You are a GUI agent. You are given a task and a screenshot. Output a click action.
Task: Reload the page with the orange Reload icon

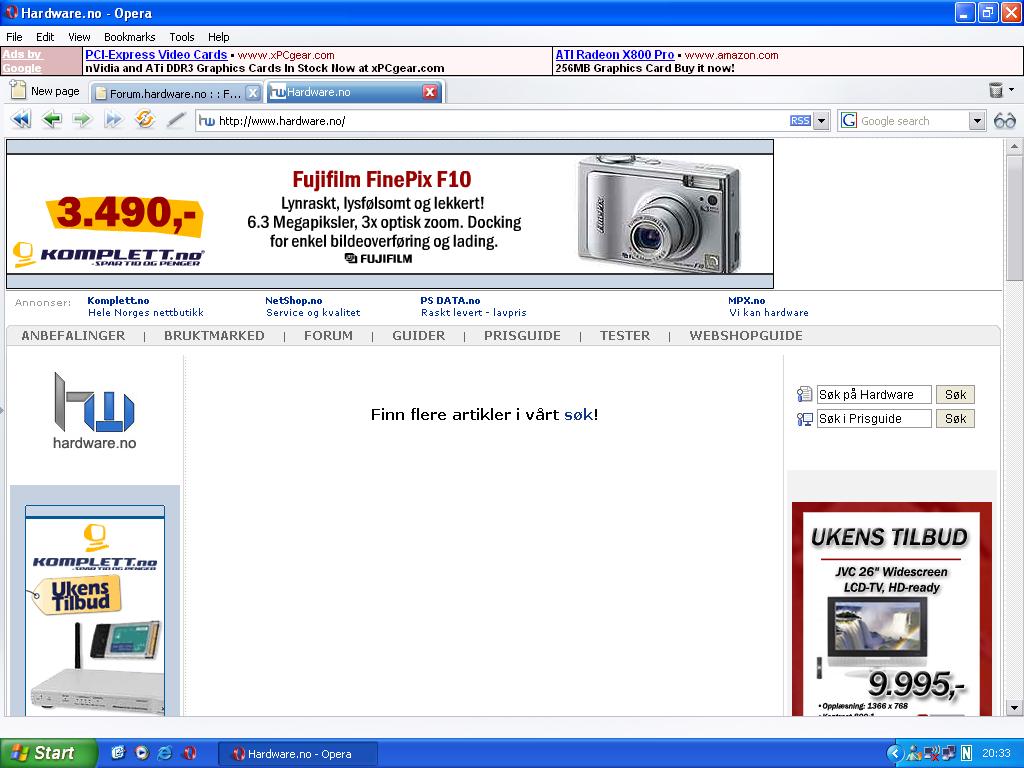[144, 119]
